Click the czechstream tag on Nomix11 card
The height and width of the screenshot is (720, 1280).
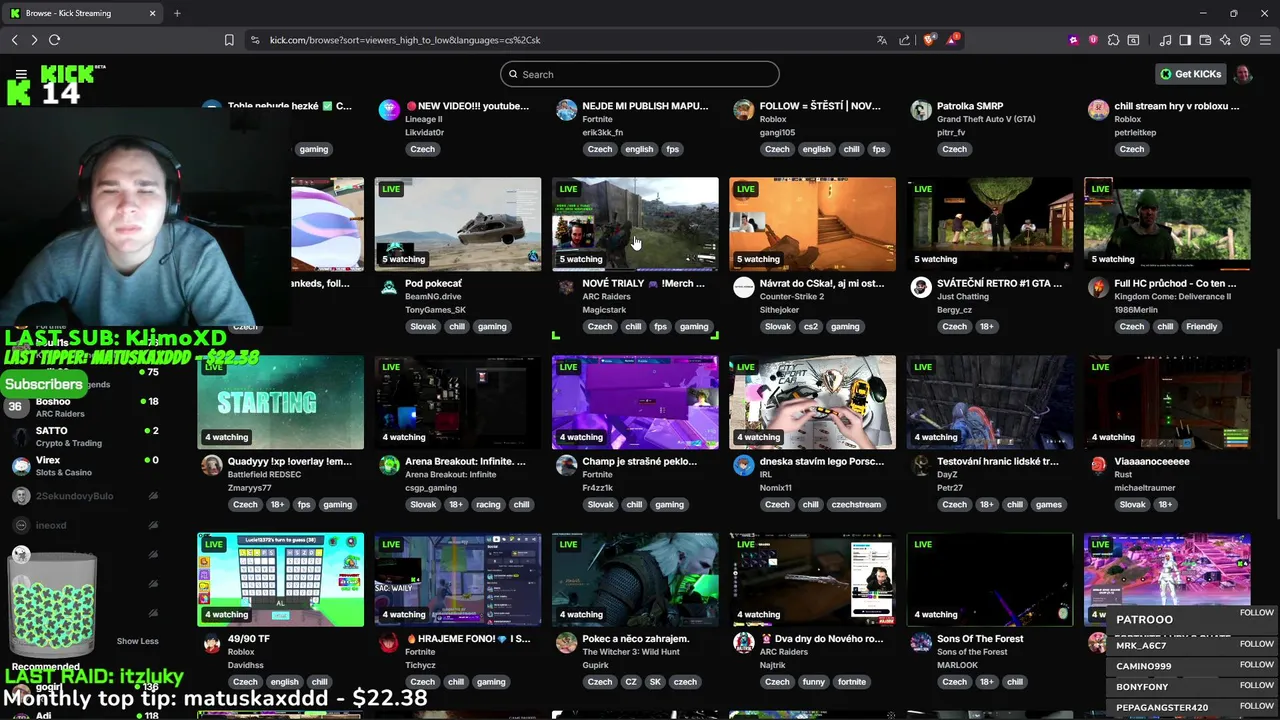(856, 505)
